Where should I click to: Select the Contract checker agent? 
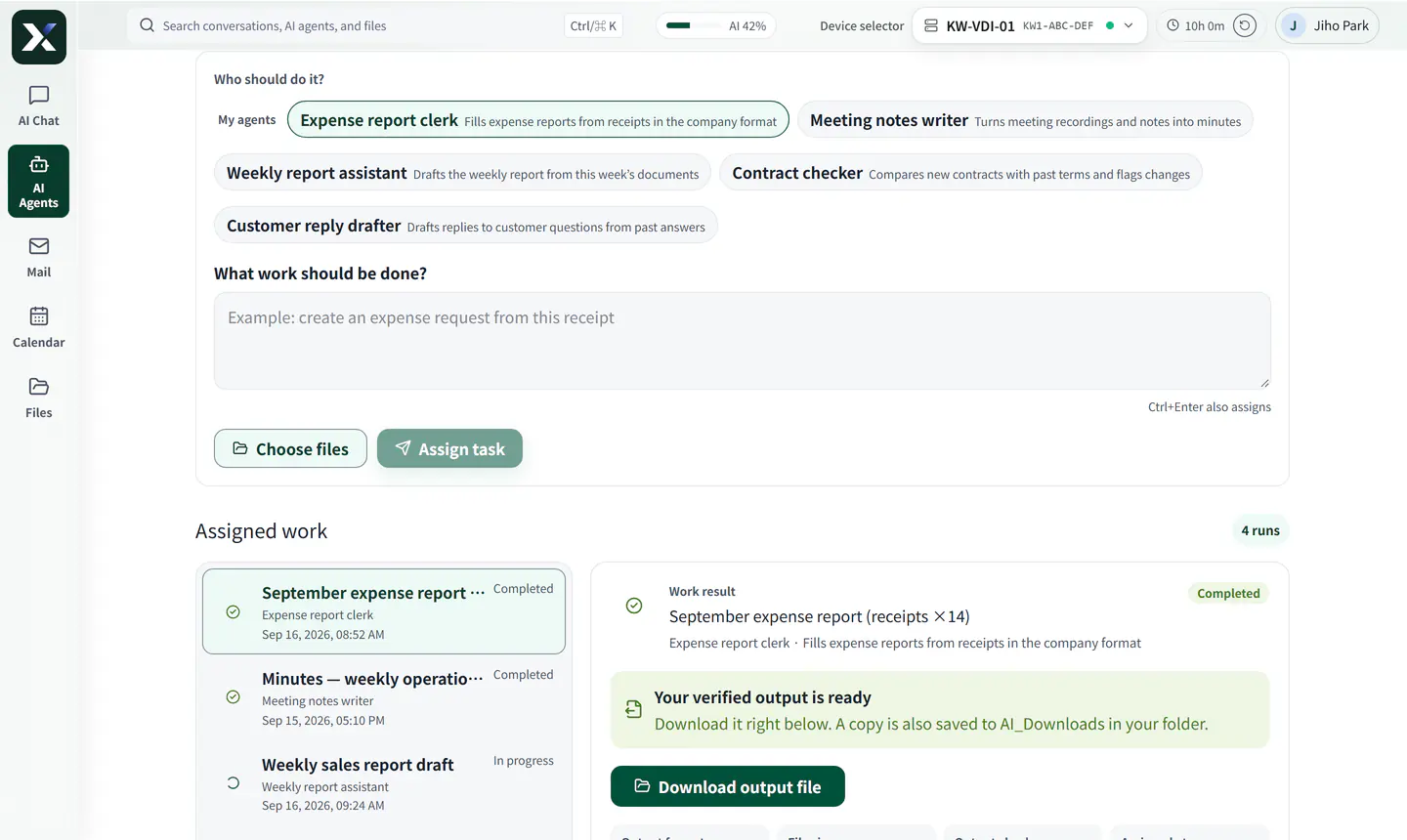960,173
